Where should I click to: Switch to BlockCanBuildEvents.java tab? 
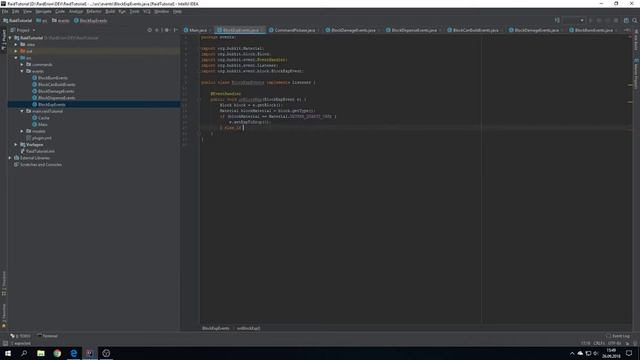pos(475,30)
